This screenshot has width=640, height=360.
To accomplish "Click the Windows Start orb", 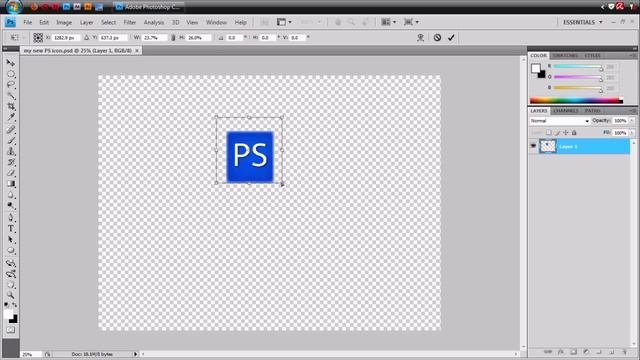I will (13, 7).
